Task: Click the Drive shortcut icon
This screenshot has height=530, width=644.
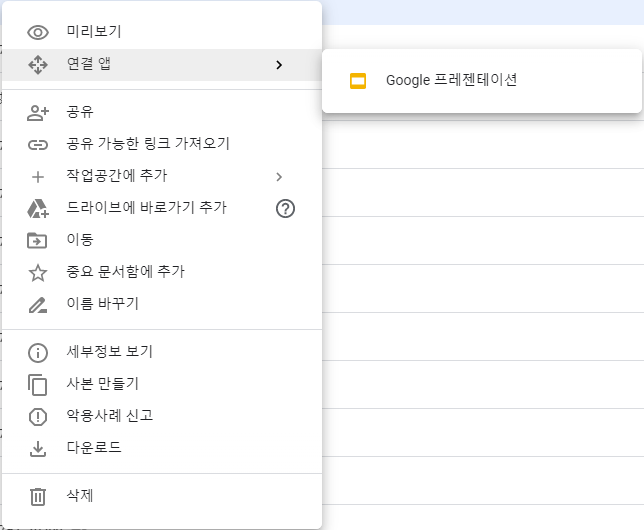Action: click(x=38, y=208)
